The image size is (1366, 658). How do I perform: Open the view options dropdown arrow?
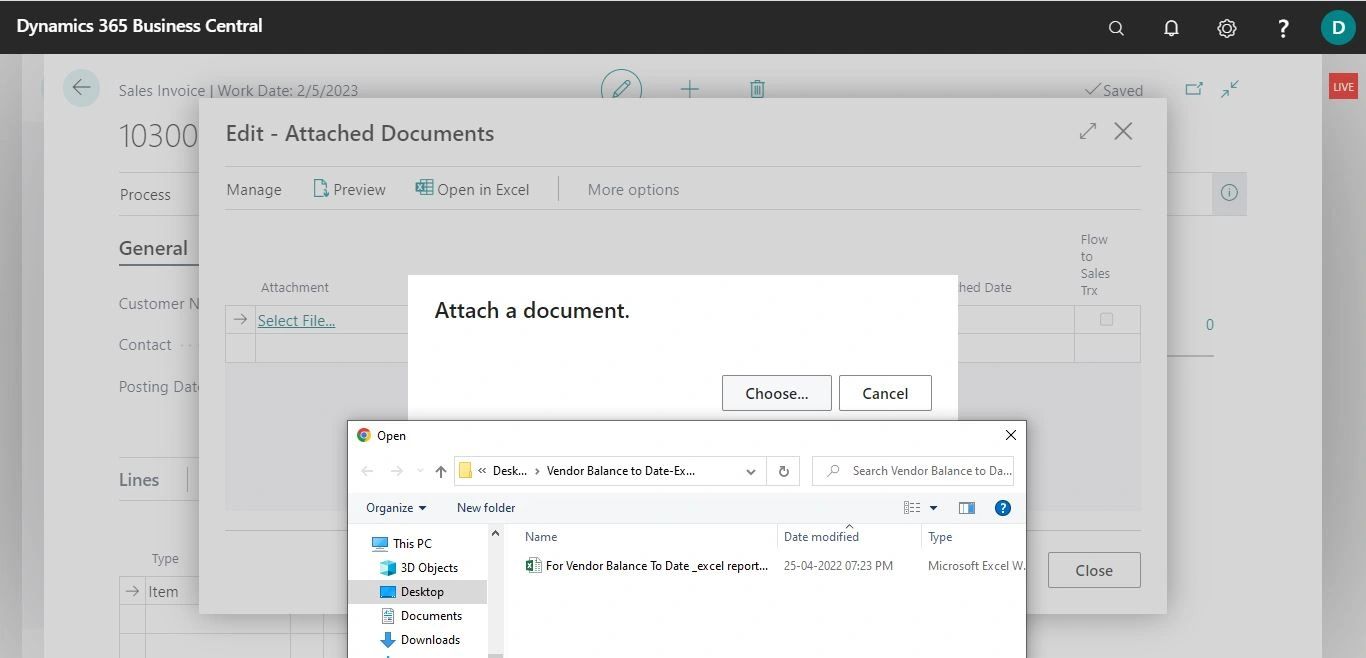[932, 507]
